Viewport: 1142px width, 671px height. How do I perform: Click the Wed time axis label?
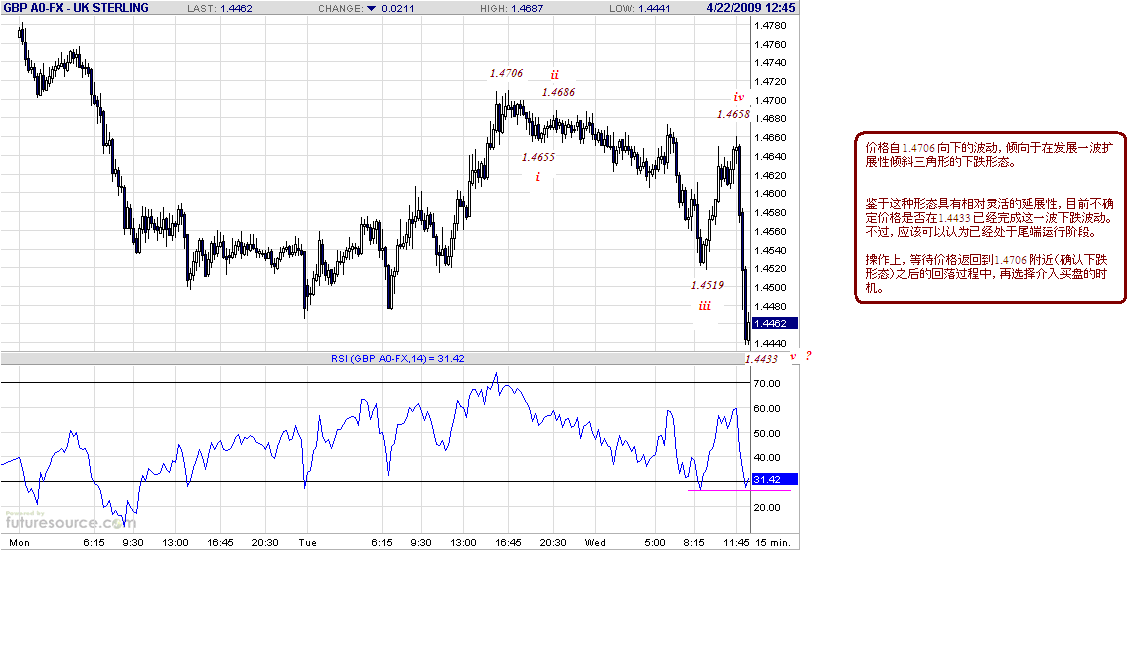point(595,543)
